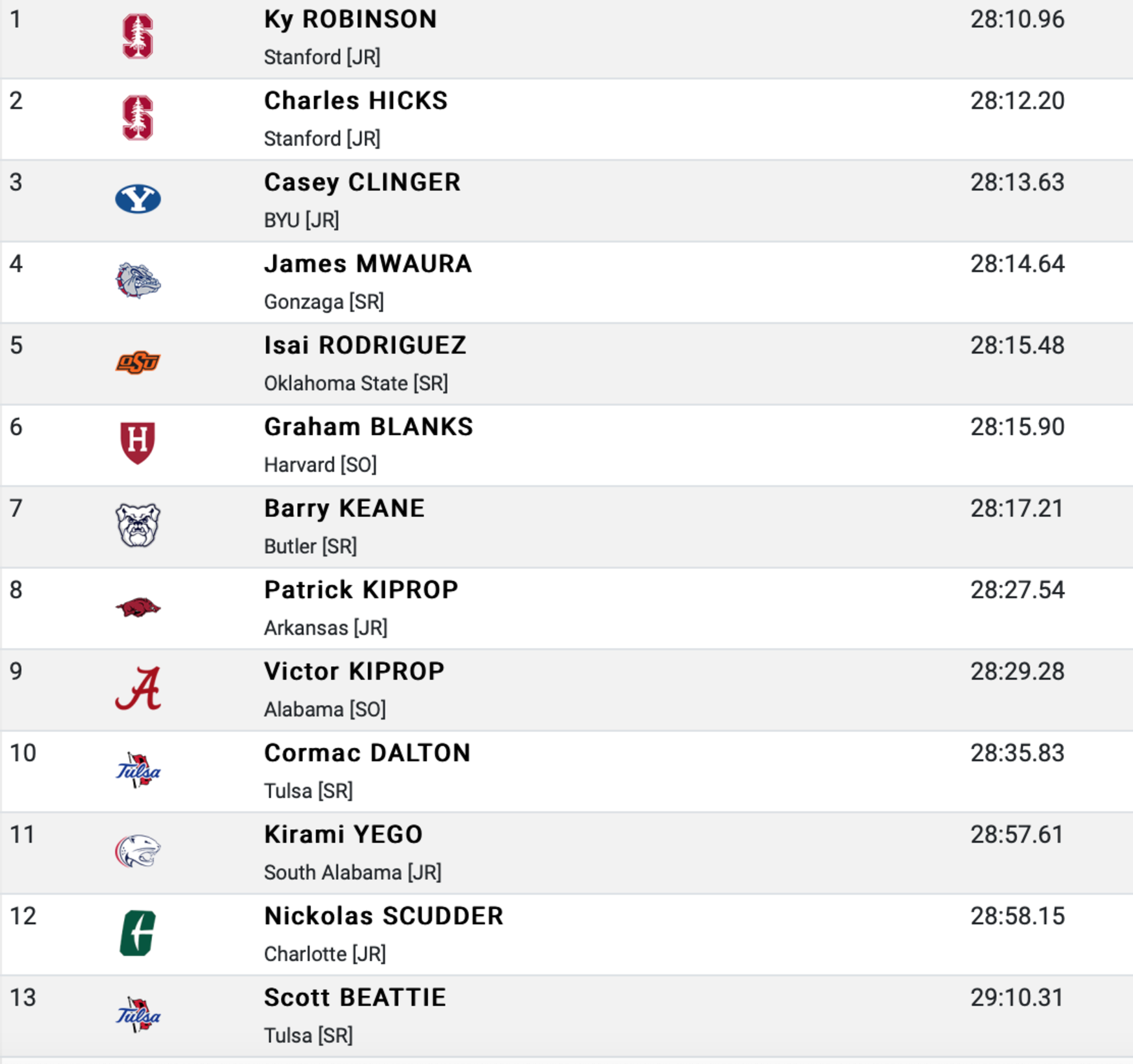Click the Charlotte 49ers green logo
This screenshot has width=1133, height=1064.
(x=137, y=933)
